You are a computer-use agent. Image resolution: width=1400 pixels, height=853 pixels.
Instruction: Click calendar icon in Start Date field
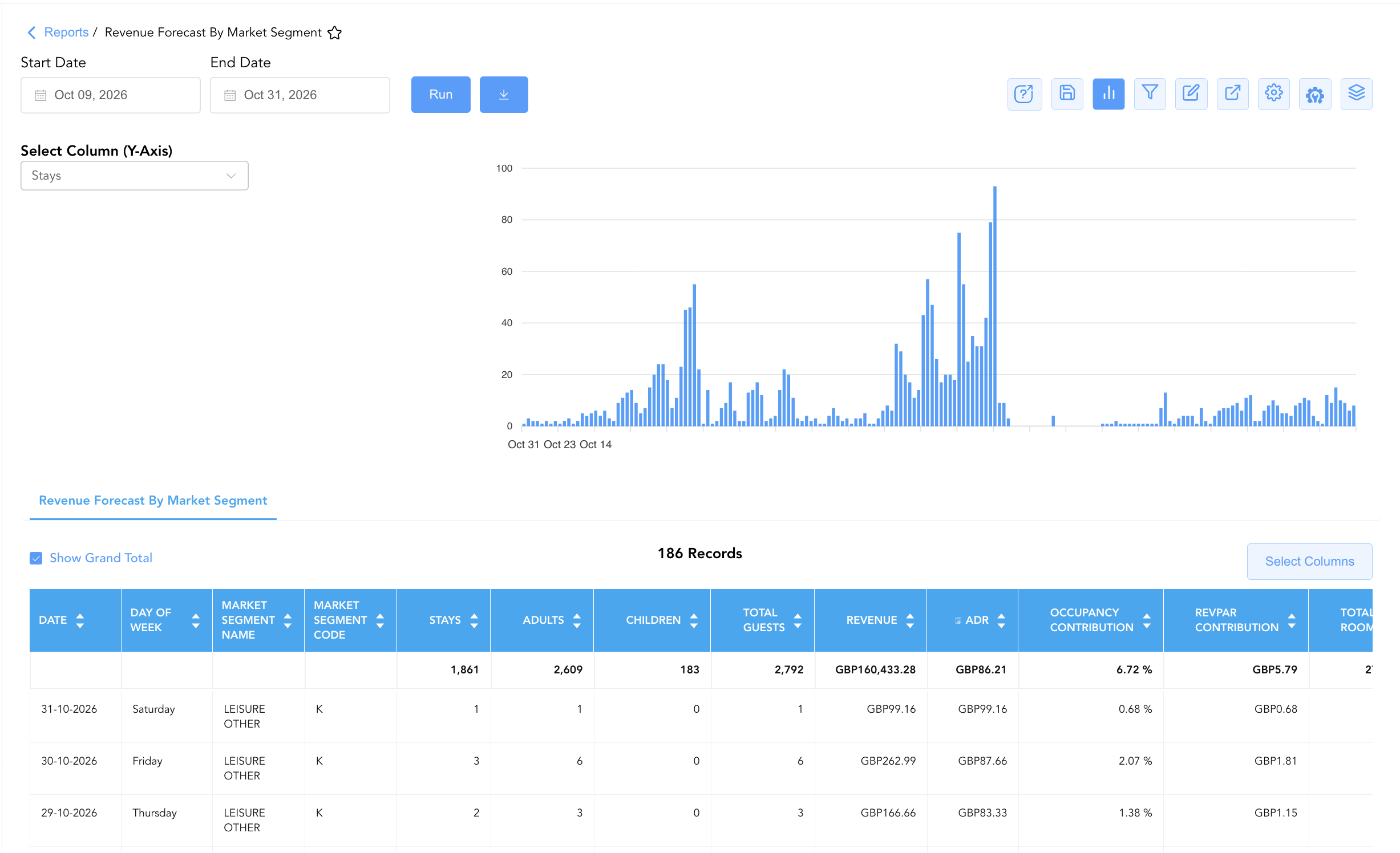(41, 95)
